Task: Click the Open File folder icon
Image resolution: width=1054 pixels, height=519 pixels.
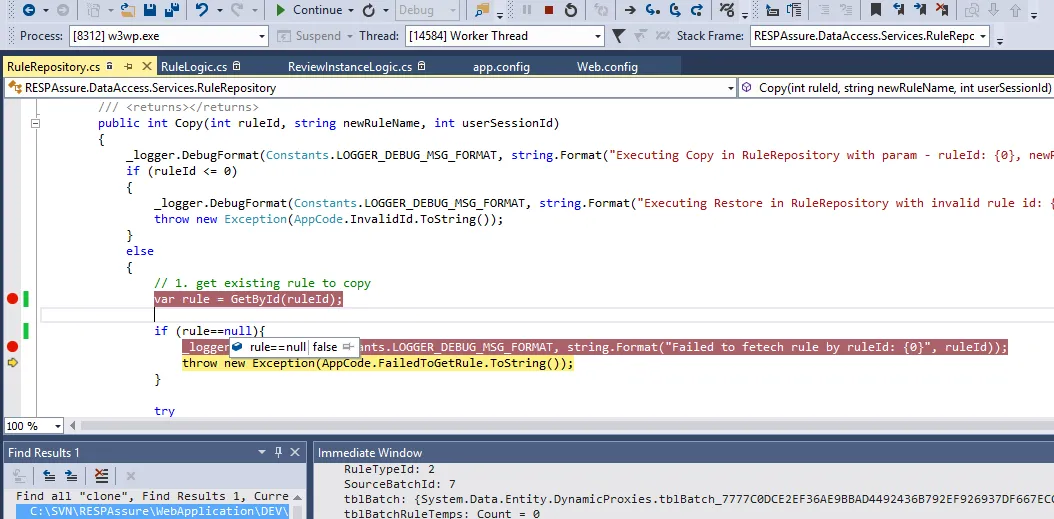Action: click(128, 10)
